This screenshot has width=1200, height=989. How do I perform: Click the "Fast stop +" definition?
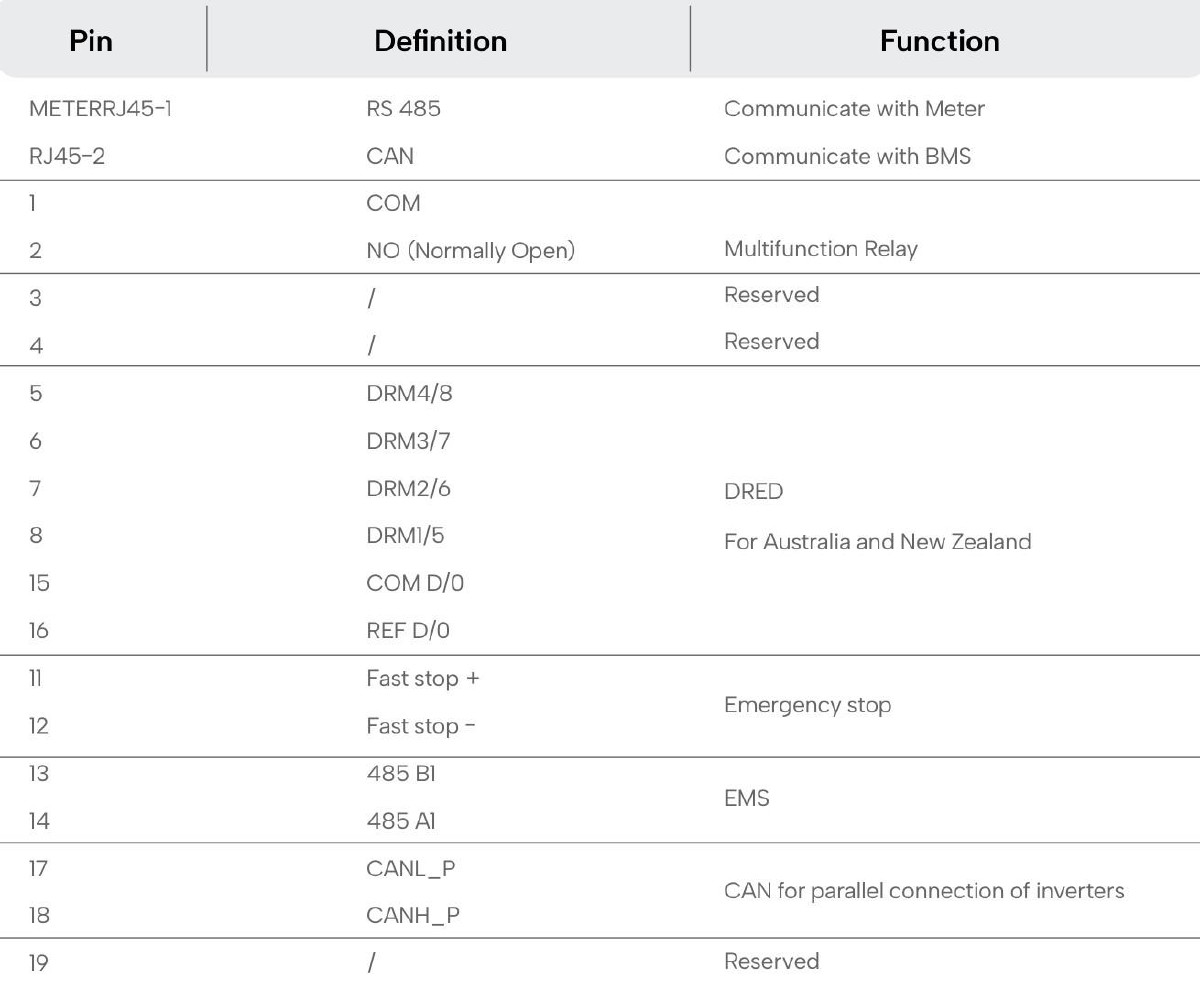(x=423, y=679)
